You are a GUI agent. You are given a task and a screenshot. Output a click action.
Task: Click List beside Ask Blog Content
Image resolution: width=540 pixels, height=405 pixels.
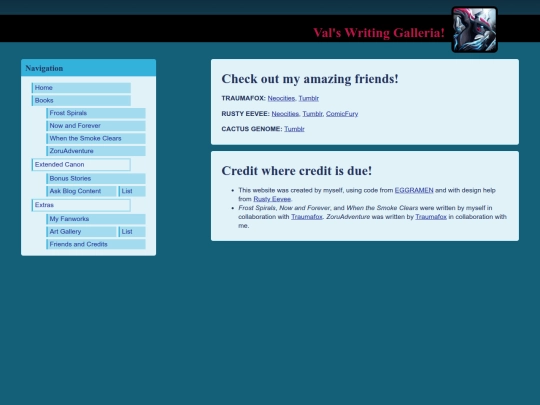coord(132,191)
